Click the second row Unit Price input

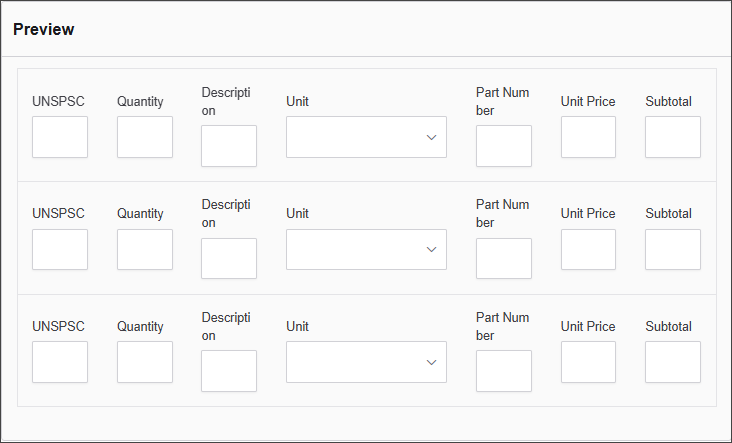[x=588, y=250]
